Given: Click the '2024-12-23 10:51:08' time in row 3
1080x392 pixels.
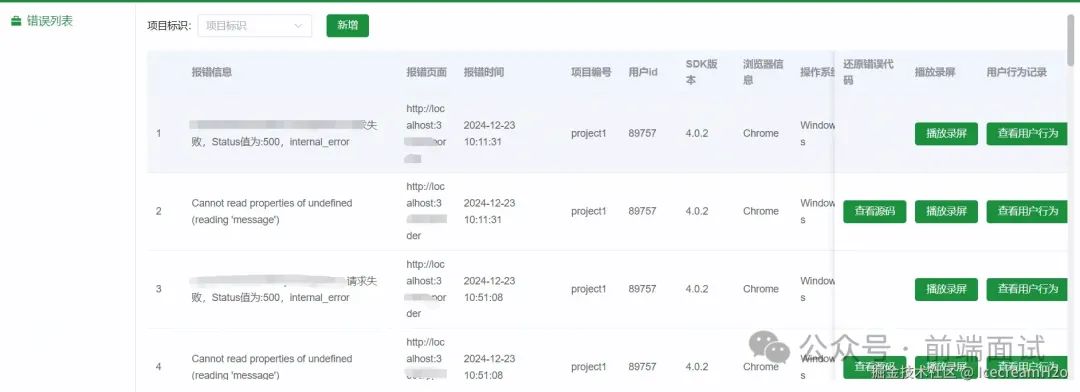Looking at the screenshot, I should (x=489, y=289).
